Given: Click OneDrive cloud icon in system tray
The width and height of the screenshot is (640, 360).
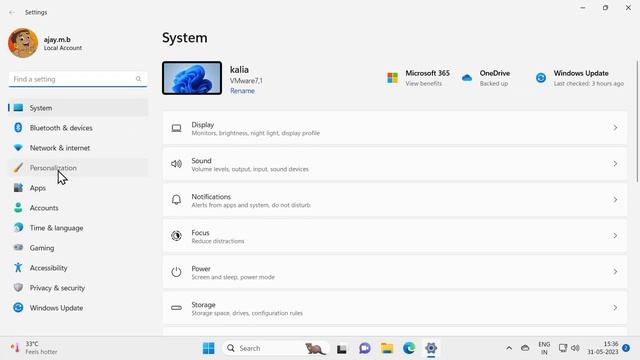Looking at the screenshot, I should (525, 348).
